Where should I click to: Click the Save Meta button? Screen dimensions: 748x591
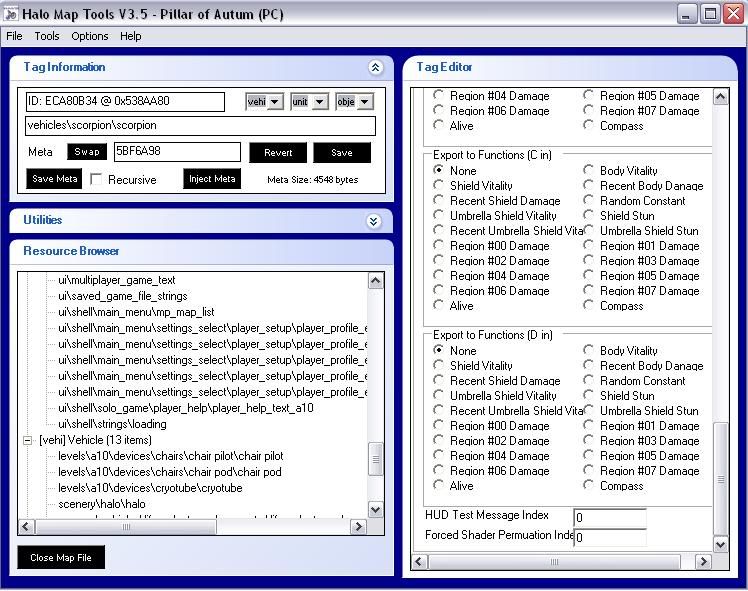tap(54, 179)
